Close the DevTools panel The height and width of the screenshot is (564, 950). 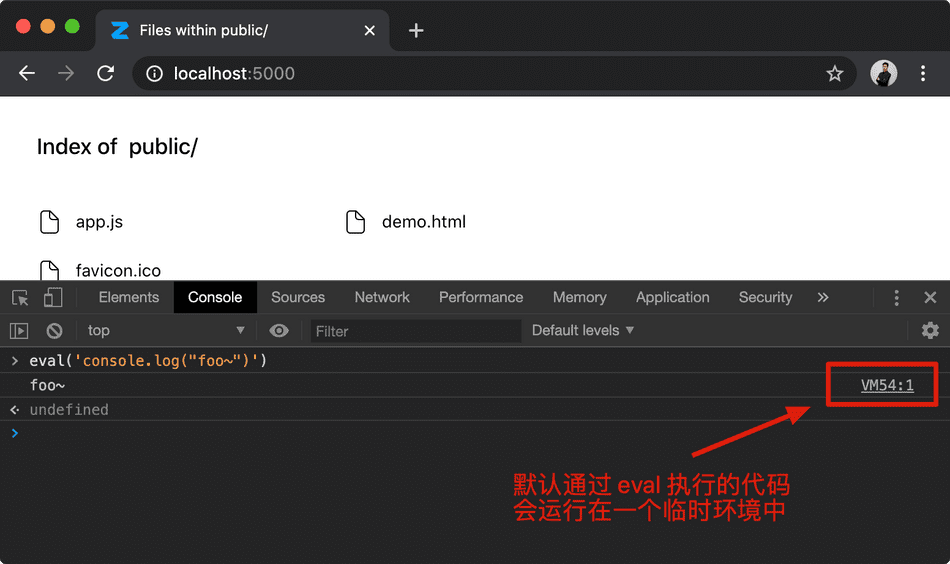tap(930, 298)
